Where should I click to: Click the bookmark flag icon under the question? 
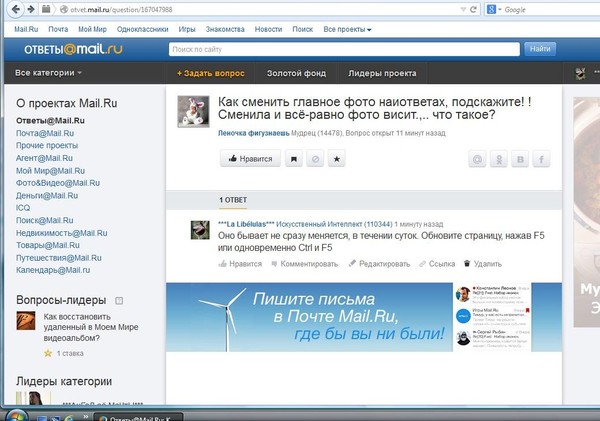294,159
